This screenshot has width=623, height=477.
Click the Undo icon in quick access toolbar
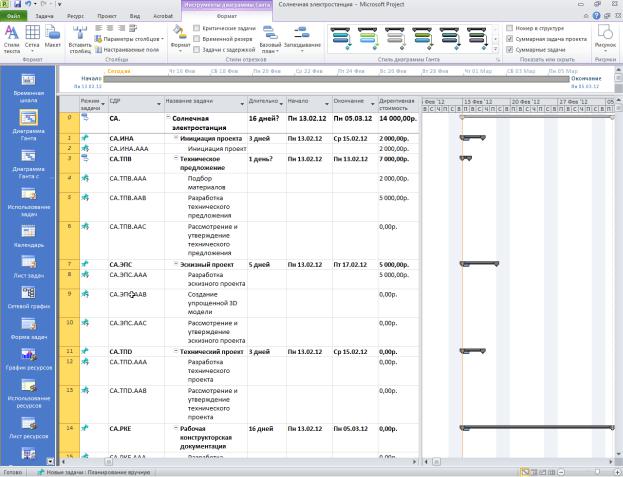pyautogui.click(x=28, y=4)
